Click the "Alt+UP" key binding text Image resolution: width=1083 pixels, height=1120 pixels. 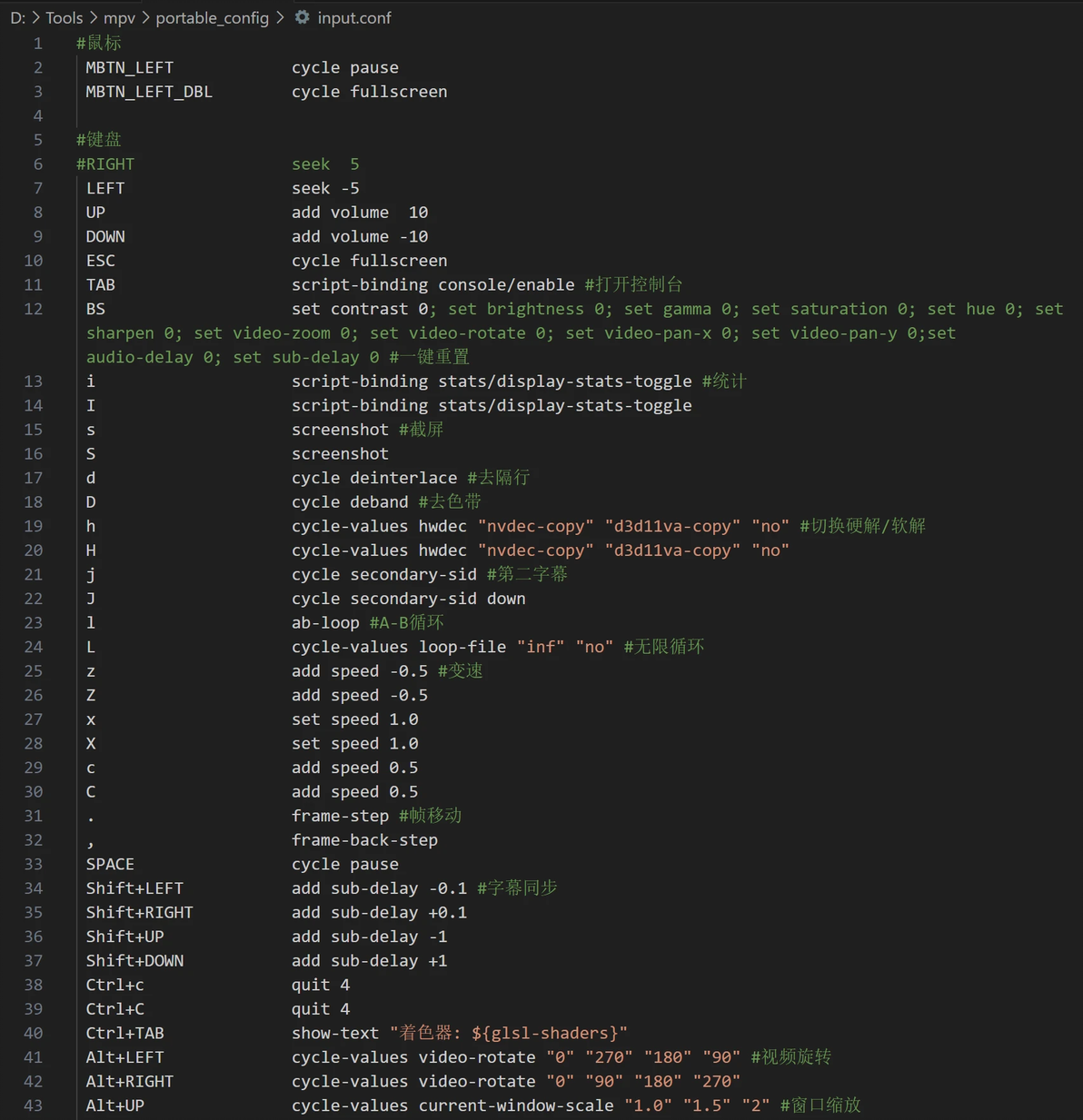coord(115,1105)
